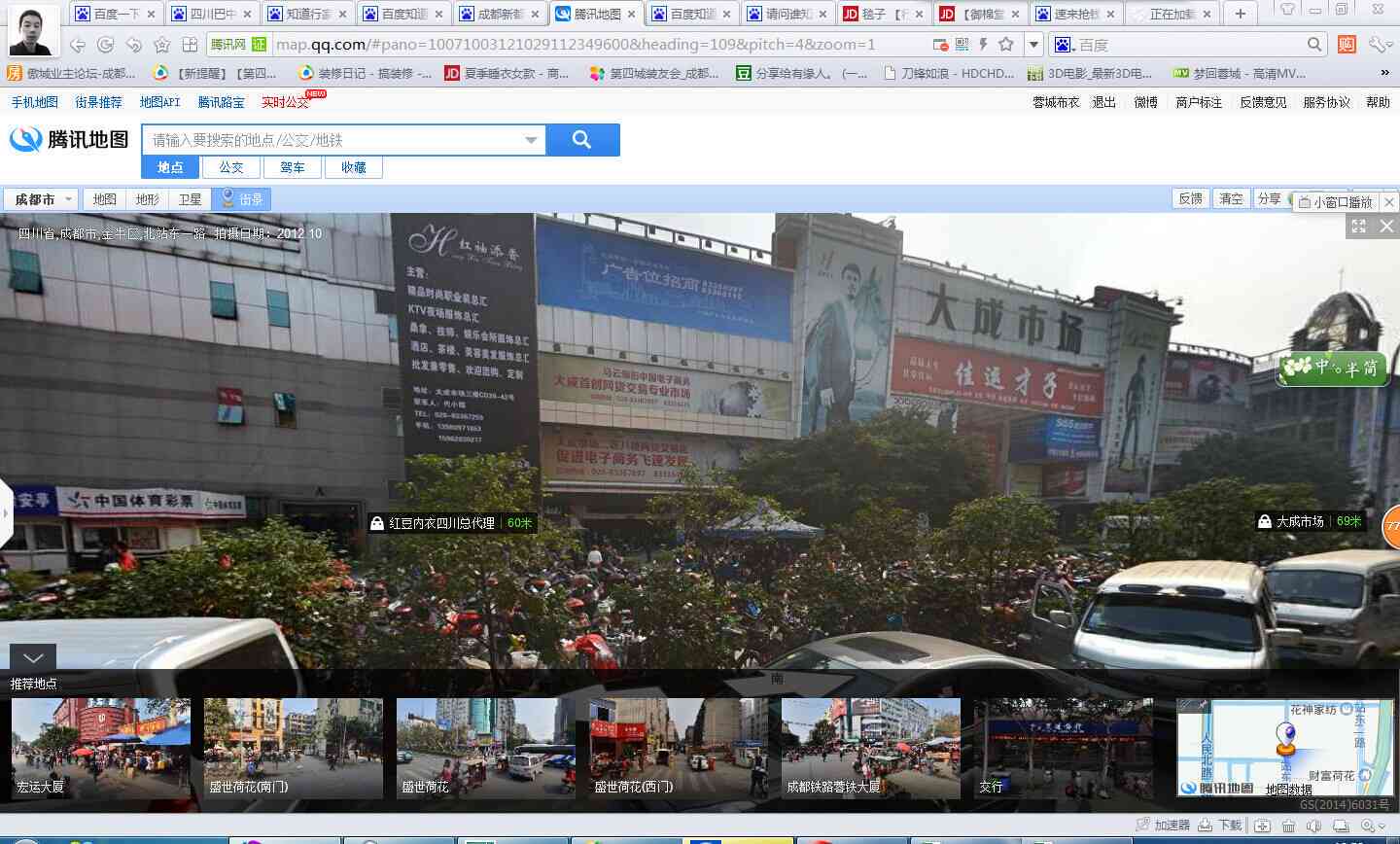Click 小窗口播放 mini window play button
Screen dimensions: 1400x844
click(1336, 202)
